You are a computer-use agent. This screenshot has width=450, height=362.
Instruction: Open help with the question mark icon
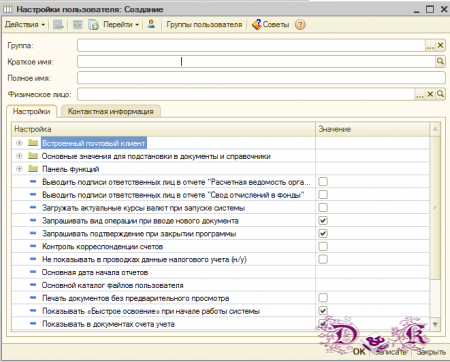point(300,25)
